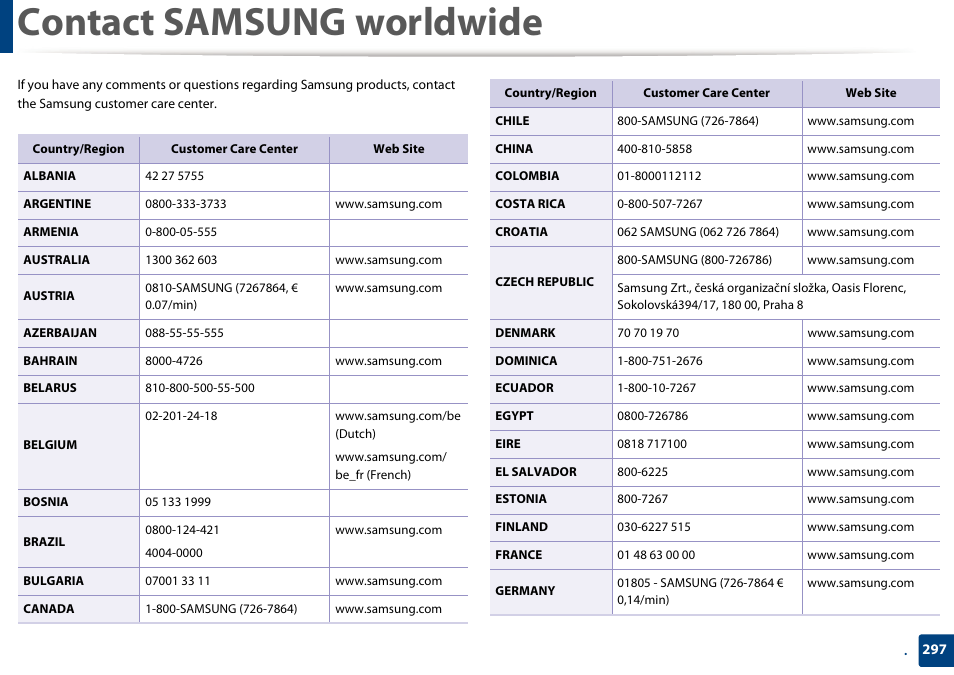Select the AUSTRIA country cell
This screenshot has height=675, width=954.
pyautogui.click(x=78, y=296)
